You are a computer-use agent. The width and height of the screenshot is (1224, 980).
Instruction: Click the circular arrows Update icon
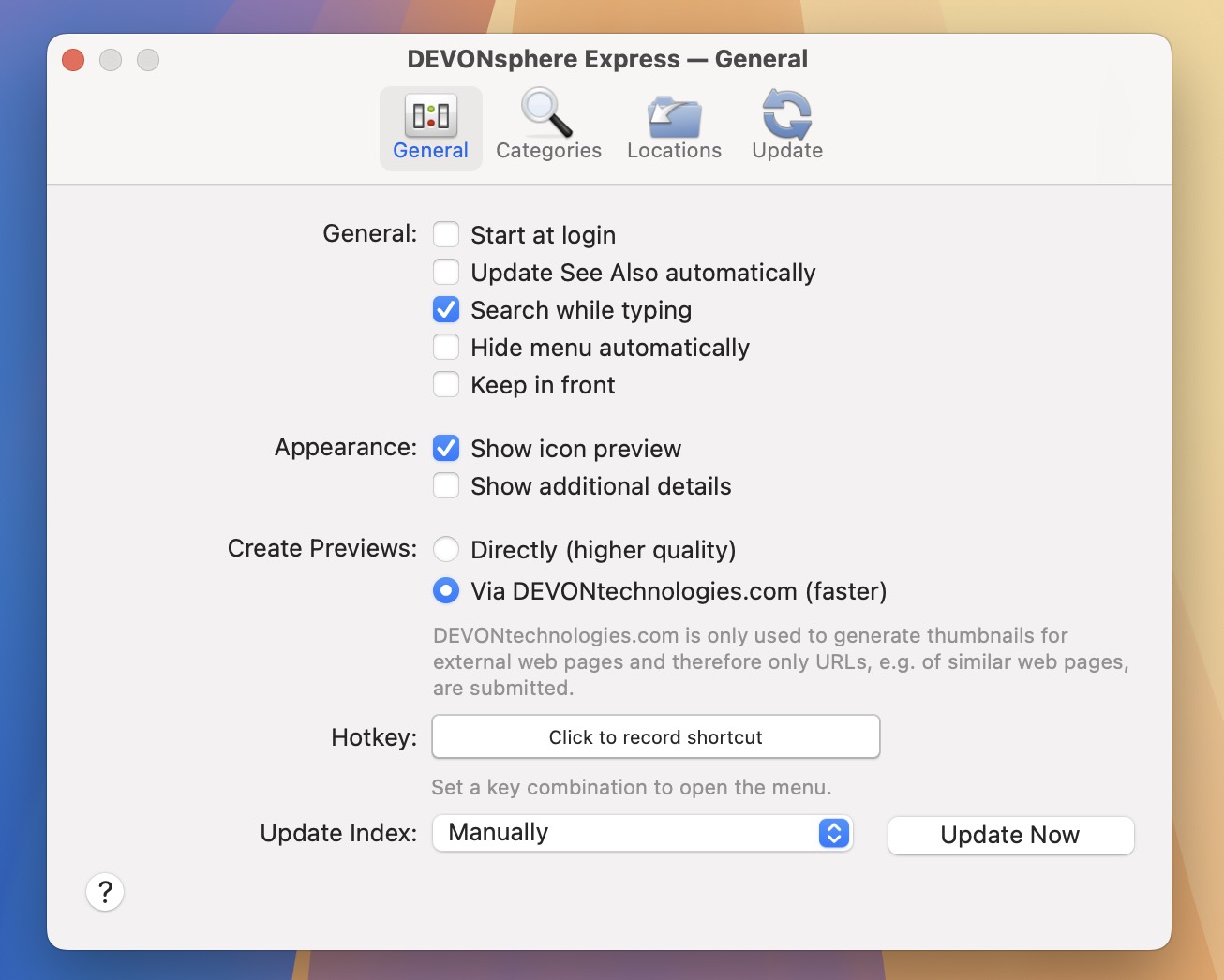[786, 112]
